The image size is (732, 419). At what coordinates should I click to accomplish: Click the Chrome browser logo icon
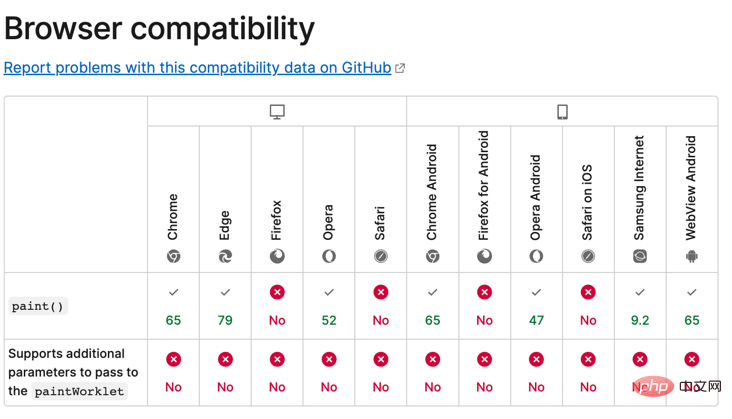pyautogui.click(x=173, y=256)
